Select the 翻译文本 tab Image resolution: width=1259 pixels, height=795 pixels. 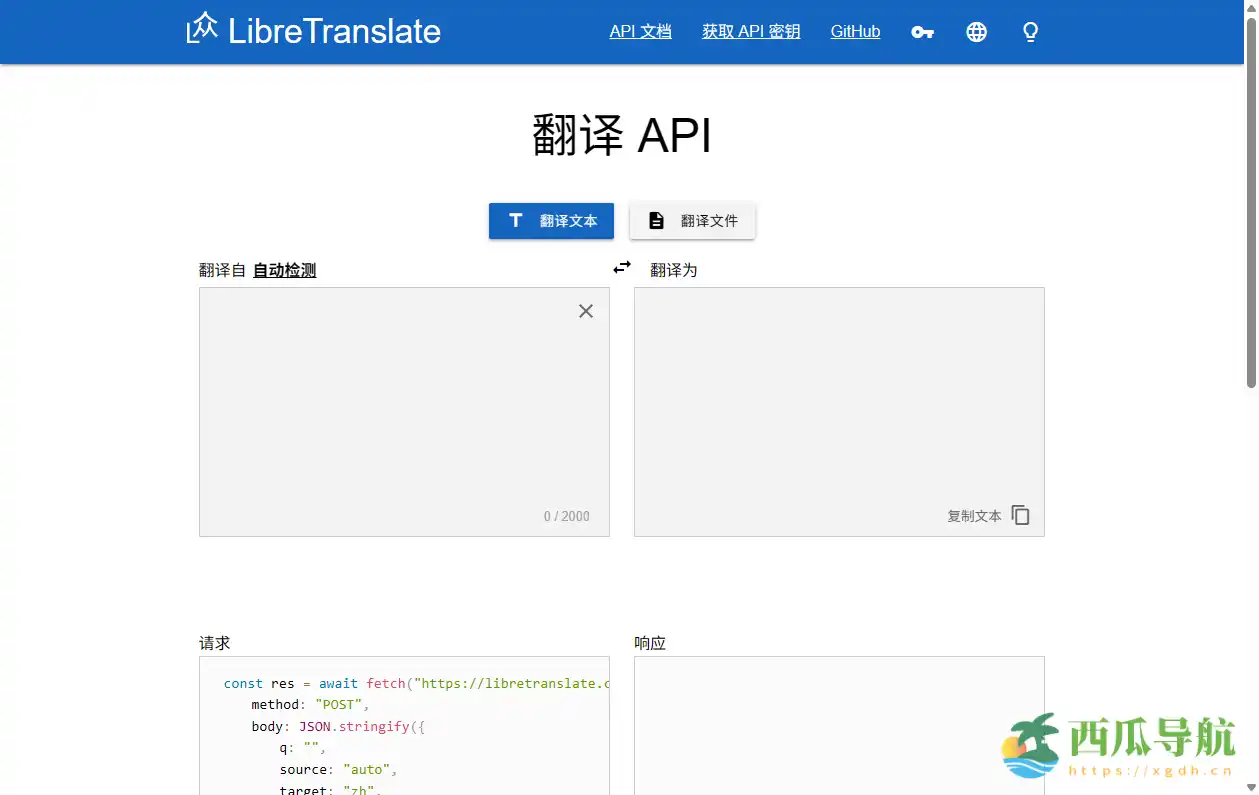pyautogui.click(x=551, y=220)
